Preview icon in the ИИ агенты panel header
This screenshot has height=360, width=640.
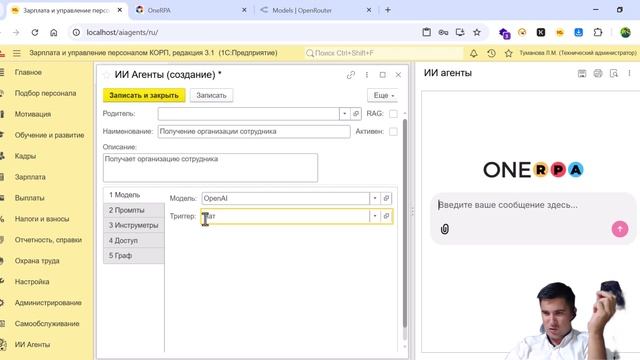pos(613,73)
